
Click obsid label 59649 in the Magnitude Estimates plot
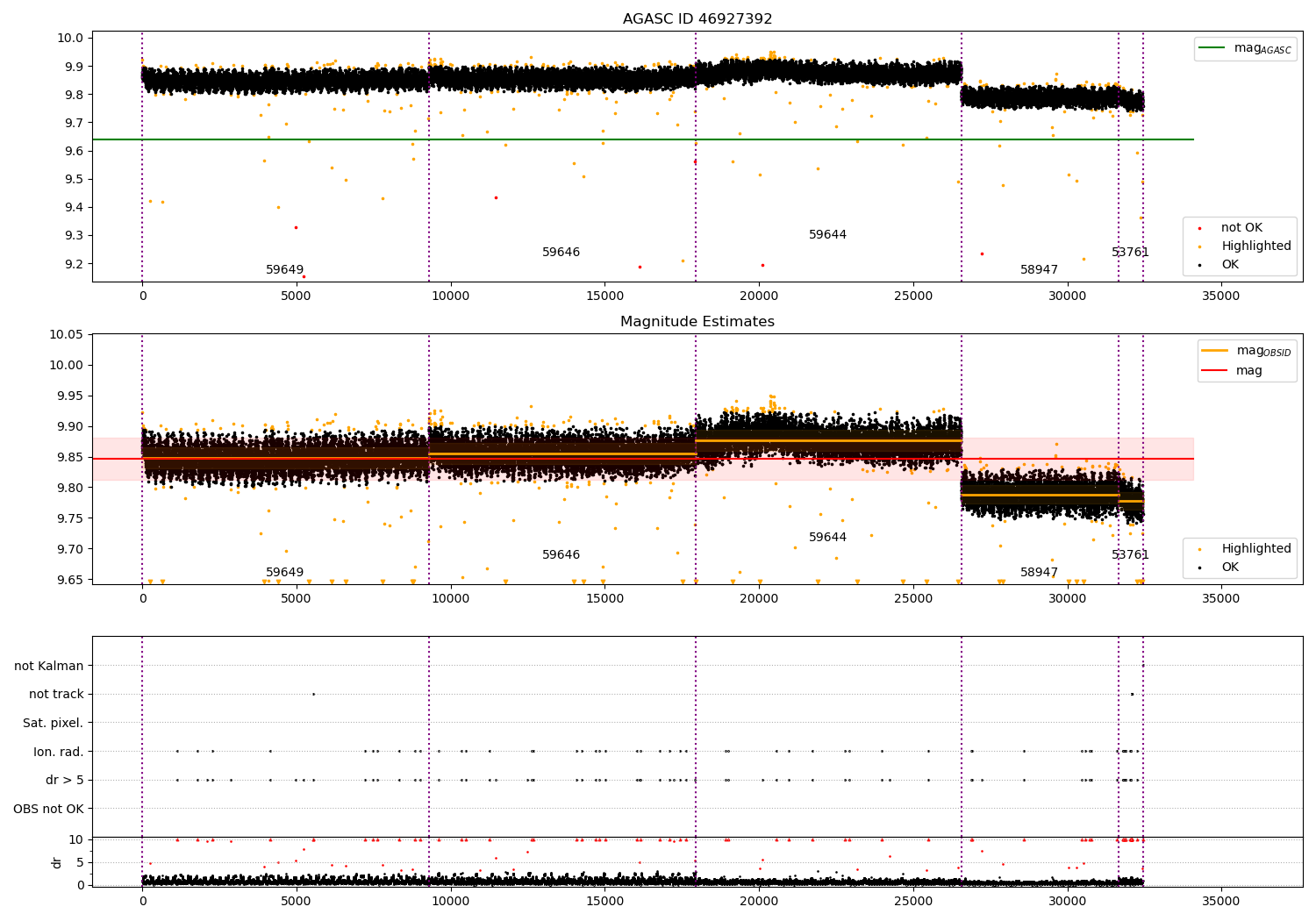pos(284,573)
